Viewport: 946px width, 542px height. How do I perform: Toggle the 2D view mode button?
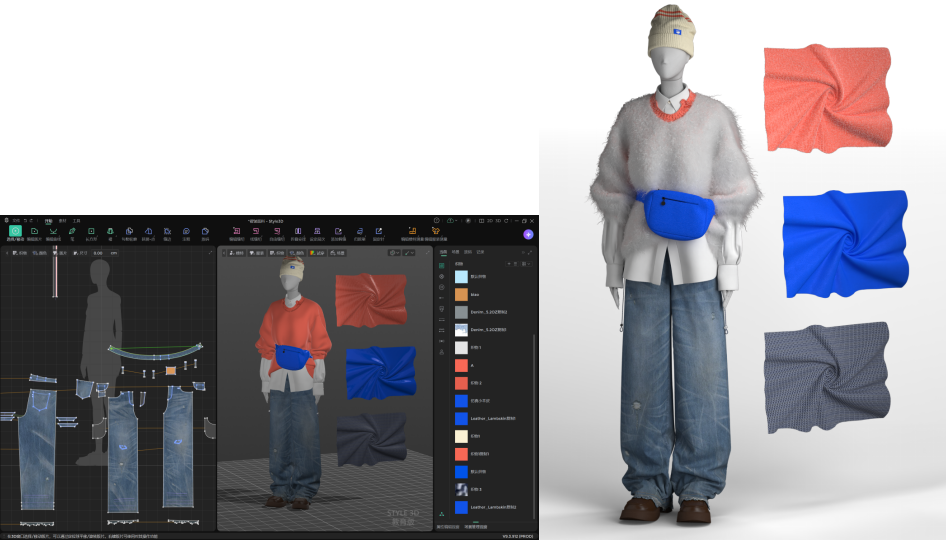tap(490, 221)
